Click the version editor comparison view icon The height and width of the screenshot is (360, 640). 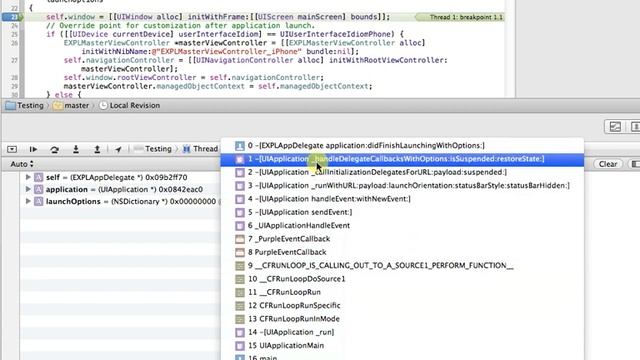pos(615,127)
